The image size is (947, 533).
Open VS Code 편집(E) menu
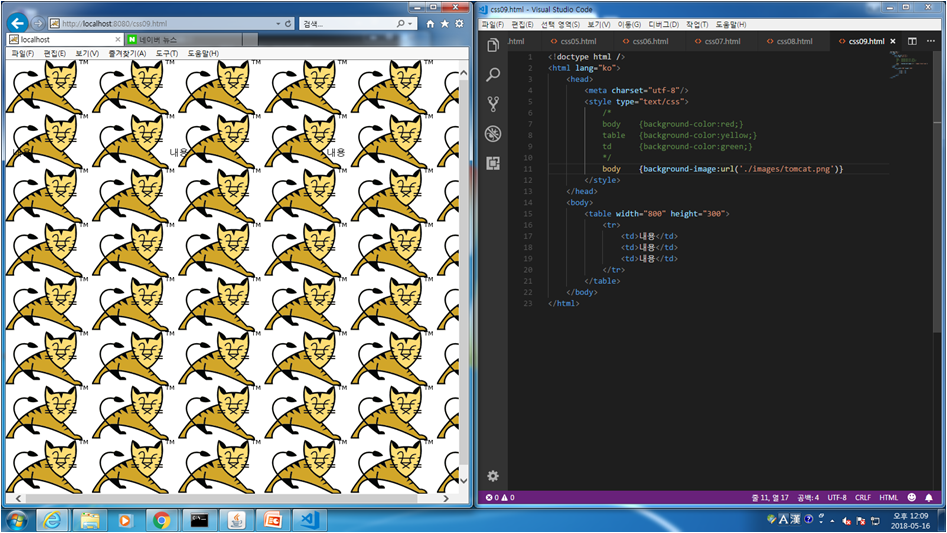point(522,24)
